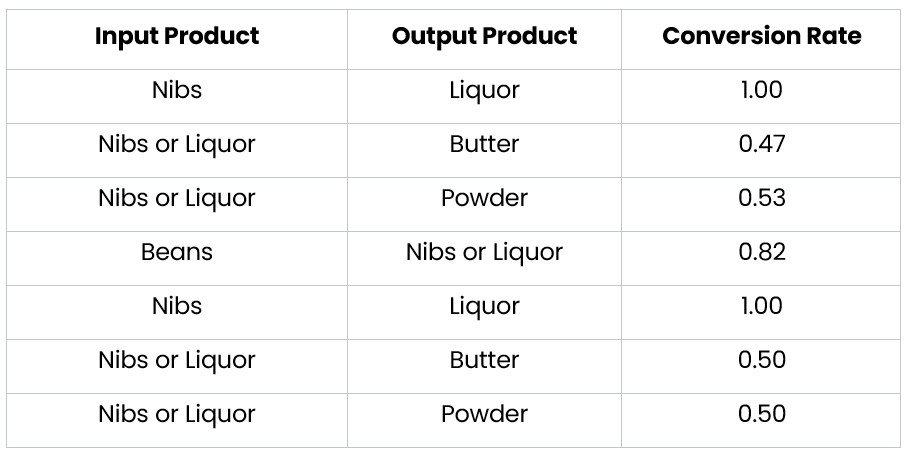This screenshot has width=907, height=458.
Task: Click the 0.82 conversion rate value
Action: 761,252
